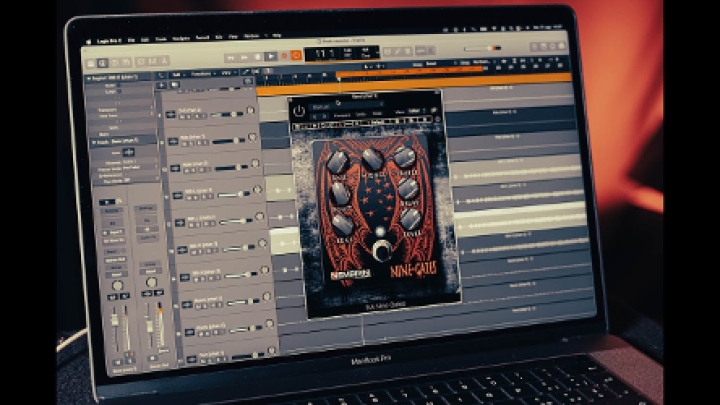Click Compare in the plugin header

click(x=342, y=116)
